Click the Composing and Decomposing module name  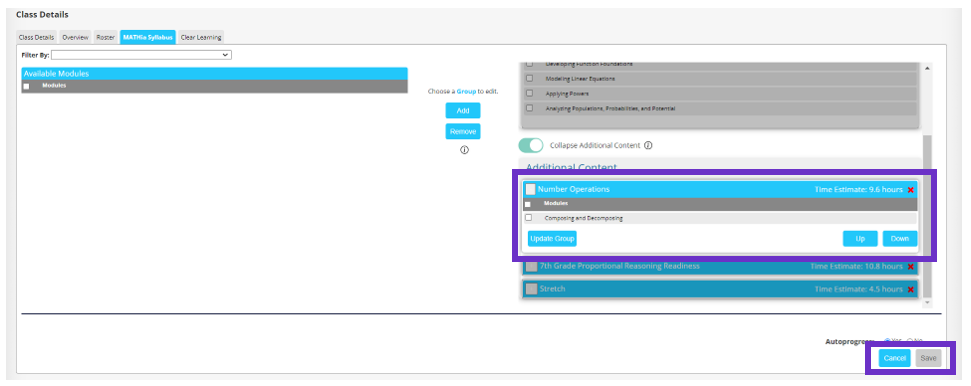click(583, 218)
